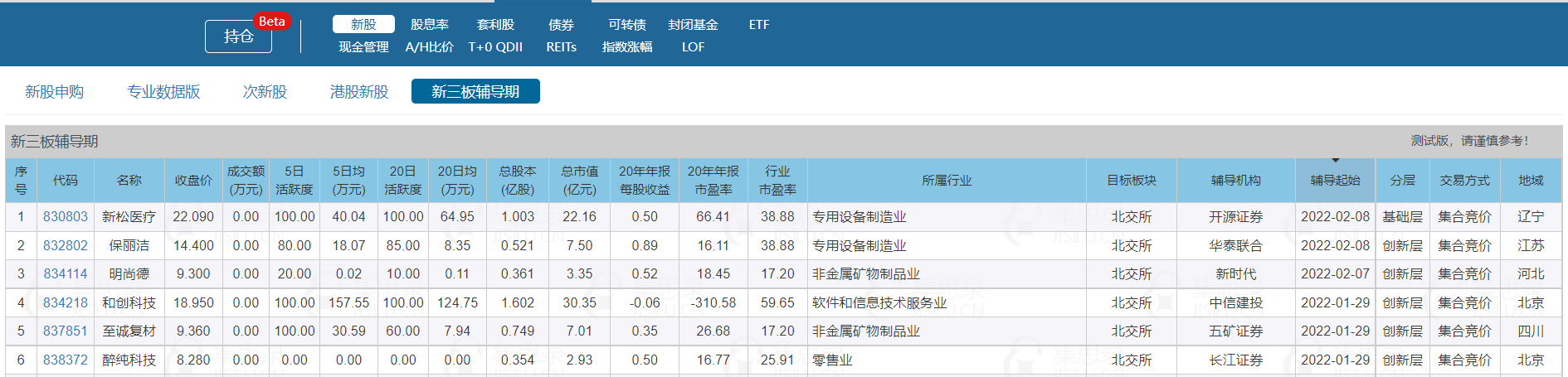Open the REITs menu item
Viewport: 1568px width, 377px height.
coord(561,47)
